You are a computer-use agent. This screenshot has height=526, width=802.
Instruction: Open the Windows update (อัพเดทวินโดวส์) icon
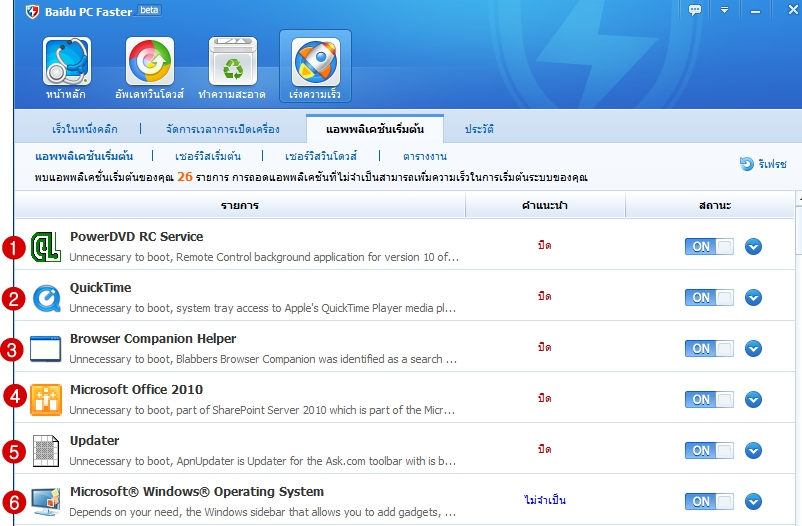(x=150, y=61)
